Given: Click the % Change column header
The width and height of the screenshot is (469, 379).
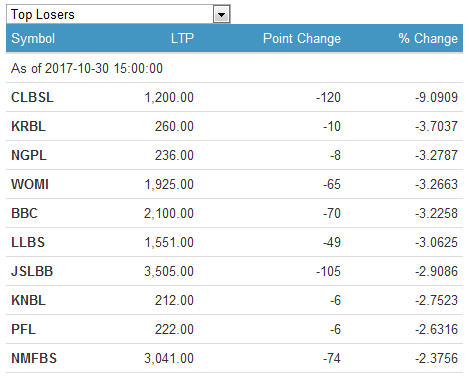Looking at the screenshot, I should 428,38.
